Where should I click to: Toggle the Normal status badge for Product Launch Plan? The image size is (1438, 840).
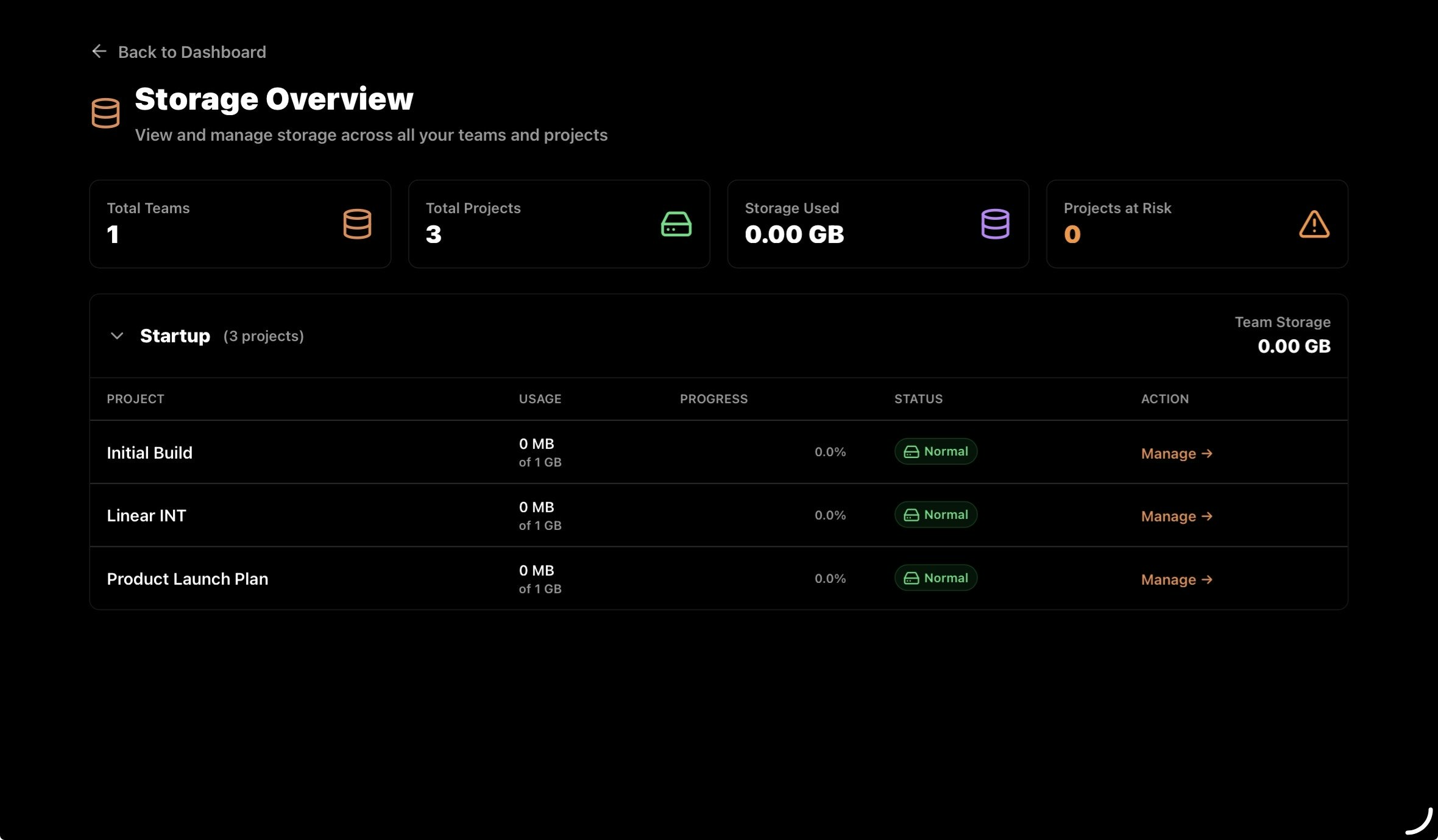pyautogui.click(x=935, y=577)
